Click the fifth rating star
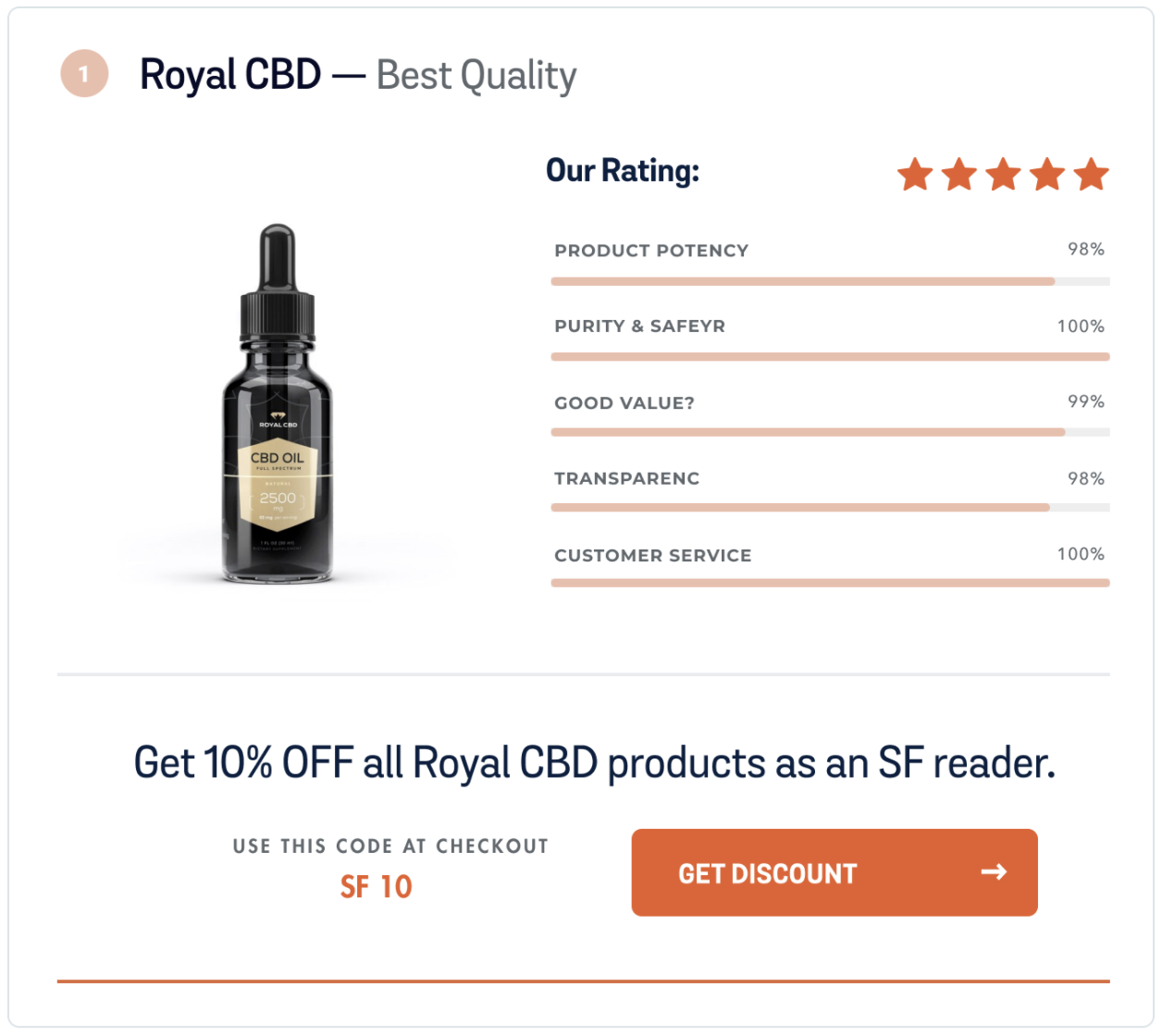This screenshot has width=1162, height=1036. click(x=1090, y=174)
